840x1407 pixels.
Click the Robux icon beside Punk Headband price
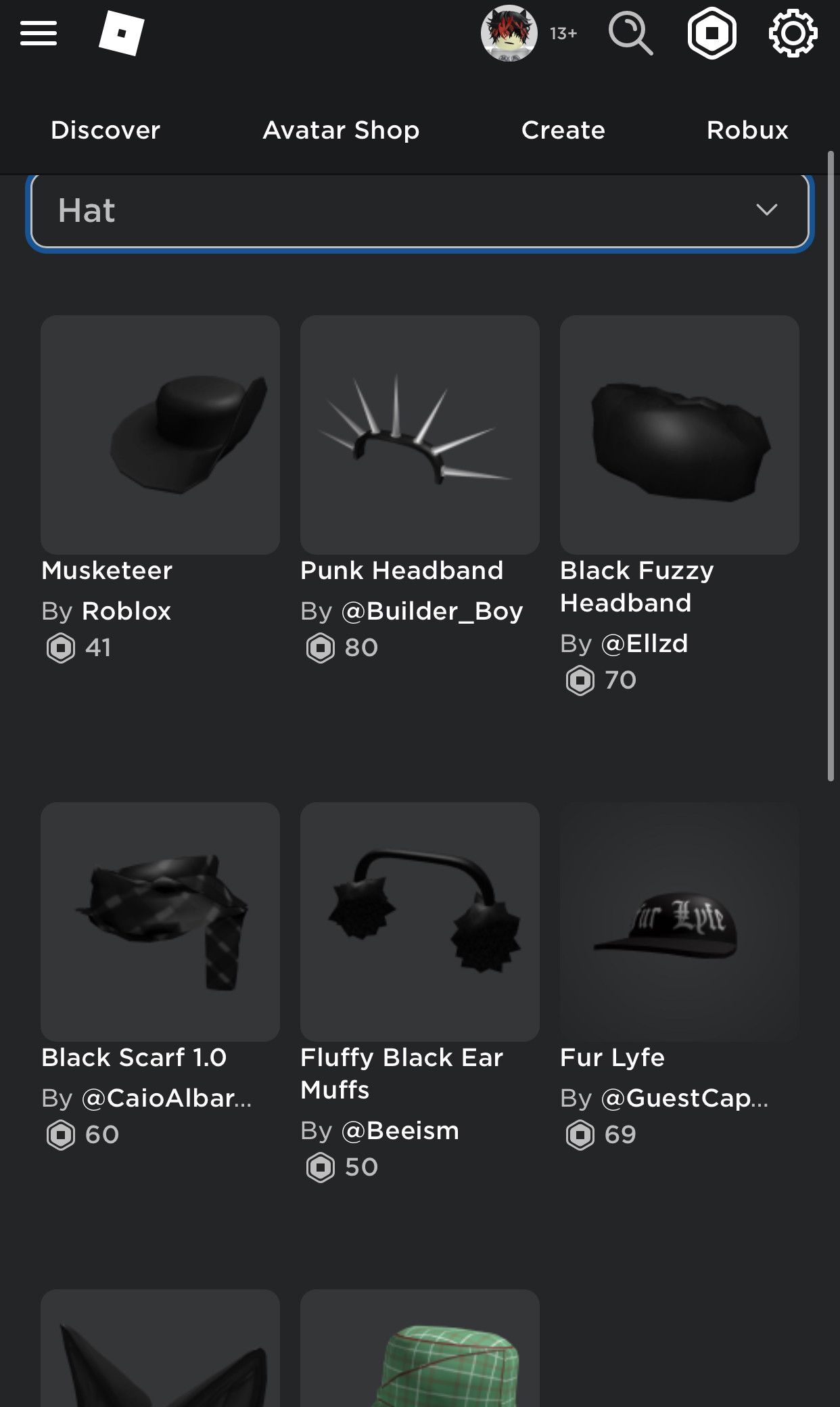(321, 648)
